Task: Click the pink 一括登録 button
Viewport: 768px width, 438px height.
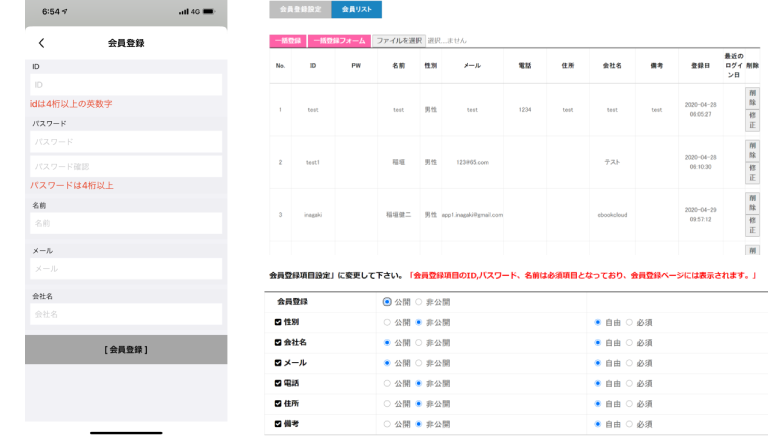Action: pos(286,41)
